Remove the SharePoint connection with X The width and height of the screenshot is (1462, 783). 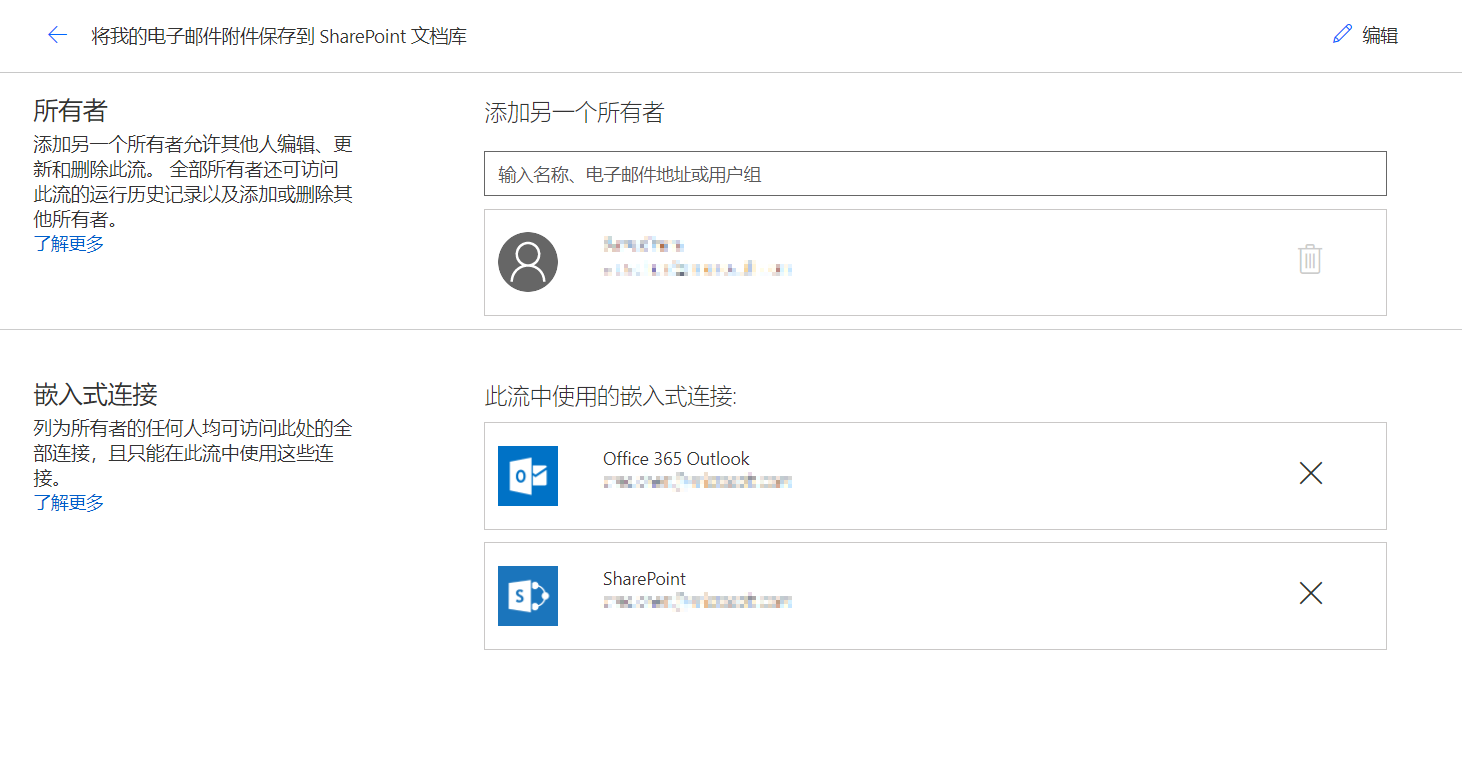tap(1310, 594)
